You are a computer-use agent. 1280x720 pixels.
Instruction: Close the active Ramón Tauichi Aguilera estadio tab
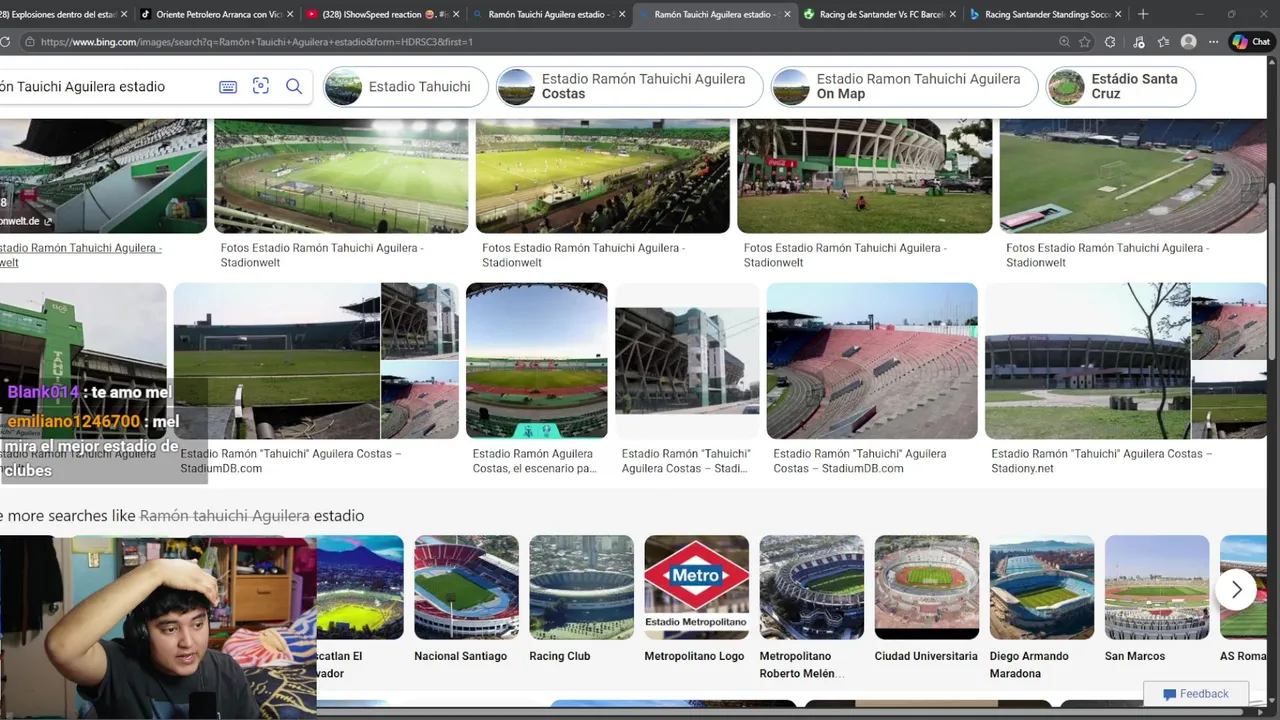click(787, 14)
